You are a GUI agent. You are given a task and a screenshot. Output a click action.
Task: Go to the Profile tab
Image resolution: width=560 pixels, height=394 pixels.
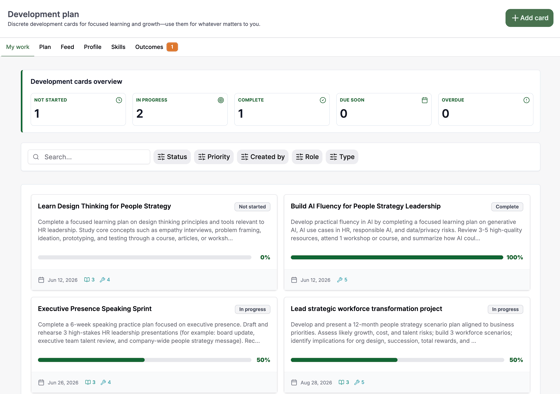pyautogui.click(x=92, y=47)
